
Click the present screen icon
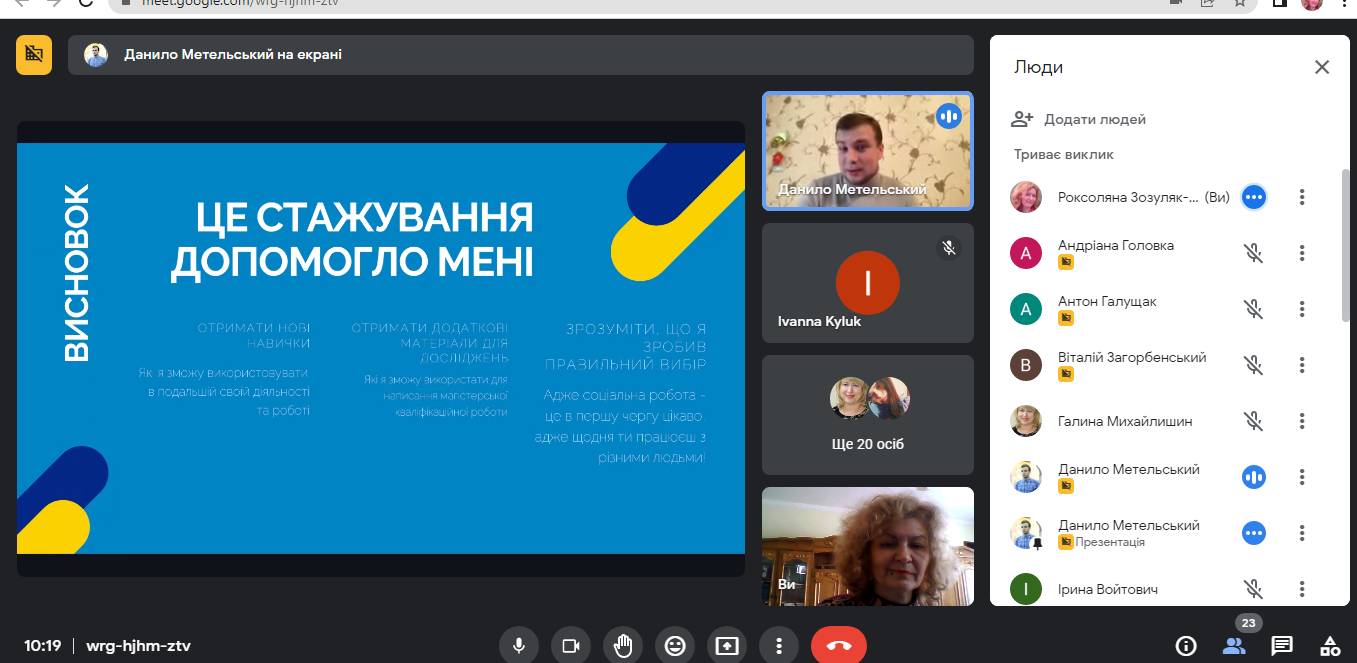[x=727, y=646]
